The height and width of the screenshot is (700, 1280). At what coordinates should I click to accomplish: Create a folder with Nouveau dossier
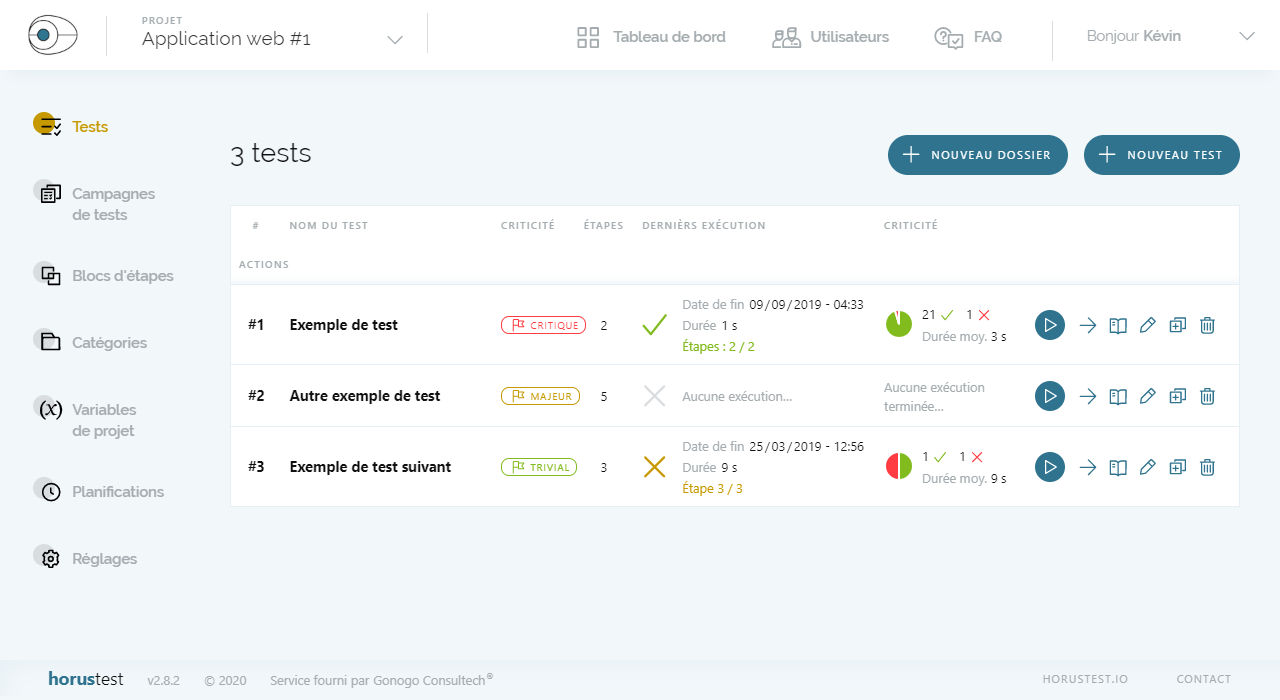(977, 155)
